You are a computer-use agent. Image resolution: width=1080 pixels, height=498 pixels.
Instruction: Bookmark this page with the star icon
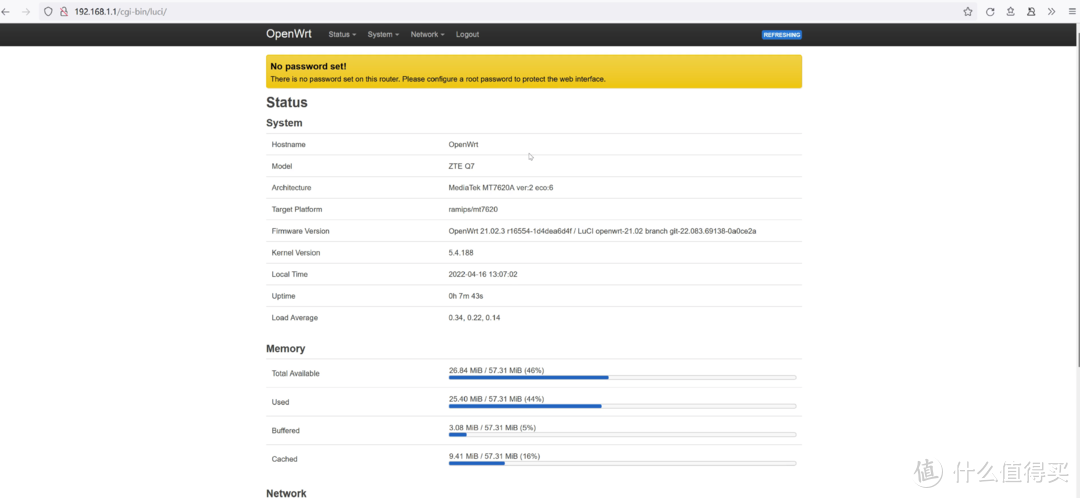click(x=968, y=11)
